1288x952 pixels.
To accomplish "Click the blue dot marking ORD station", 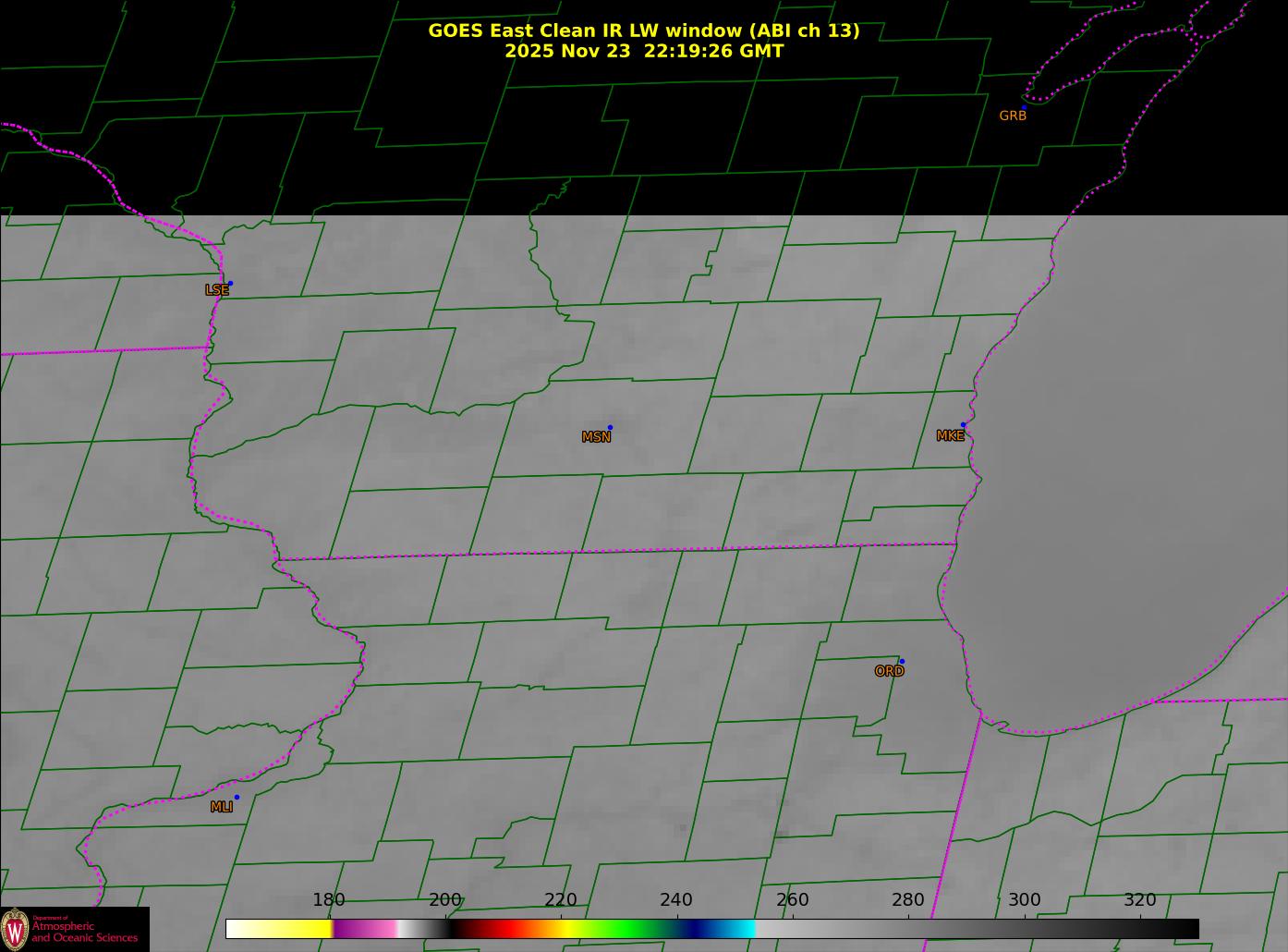I will pos(902,662).
